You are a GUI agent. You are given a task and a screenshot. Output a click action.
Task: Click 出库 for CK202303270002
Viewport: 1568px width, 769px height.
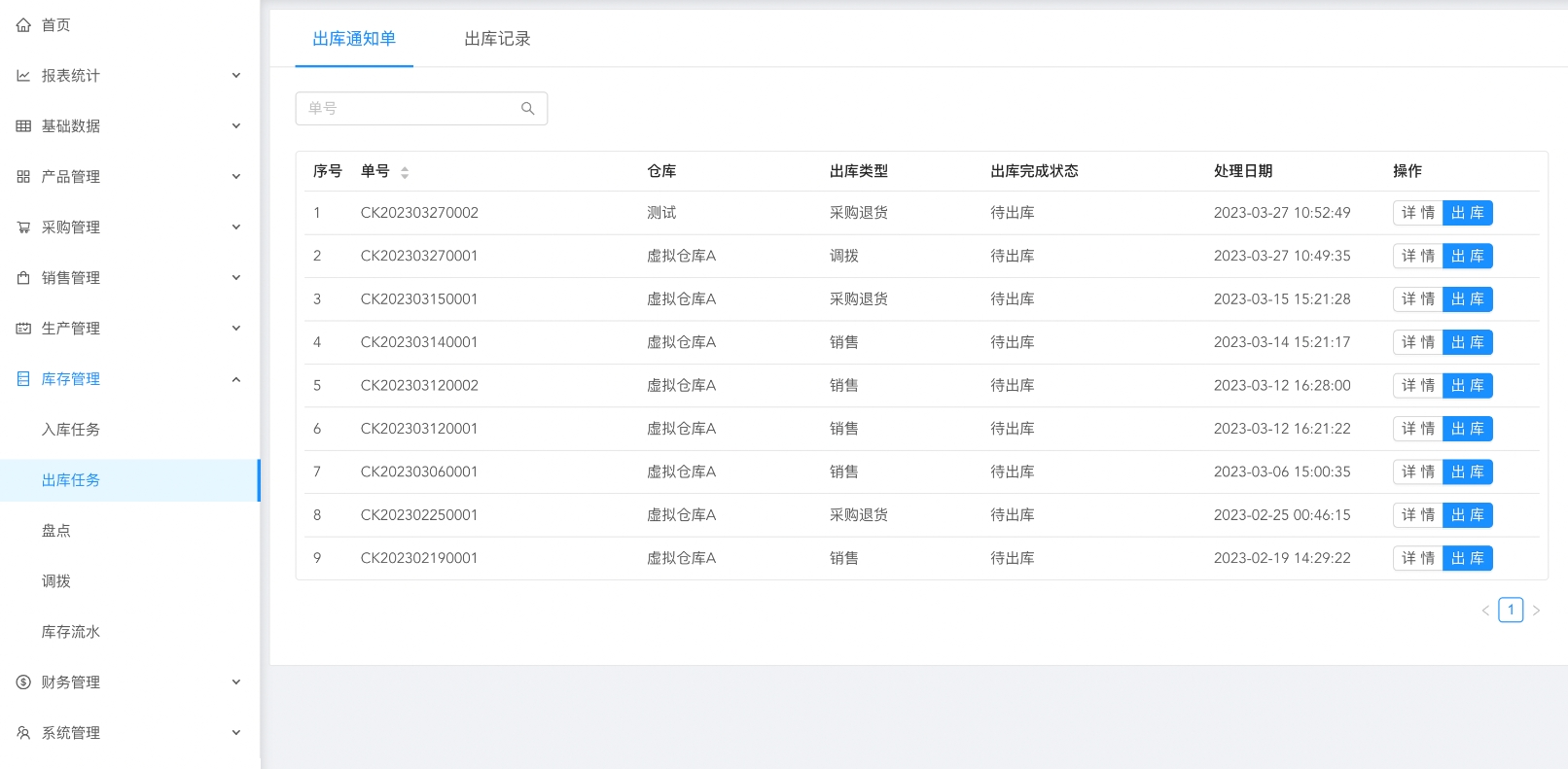pyautogui.click(x=1468, y=213)
